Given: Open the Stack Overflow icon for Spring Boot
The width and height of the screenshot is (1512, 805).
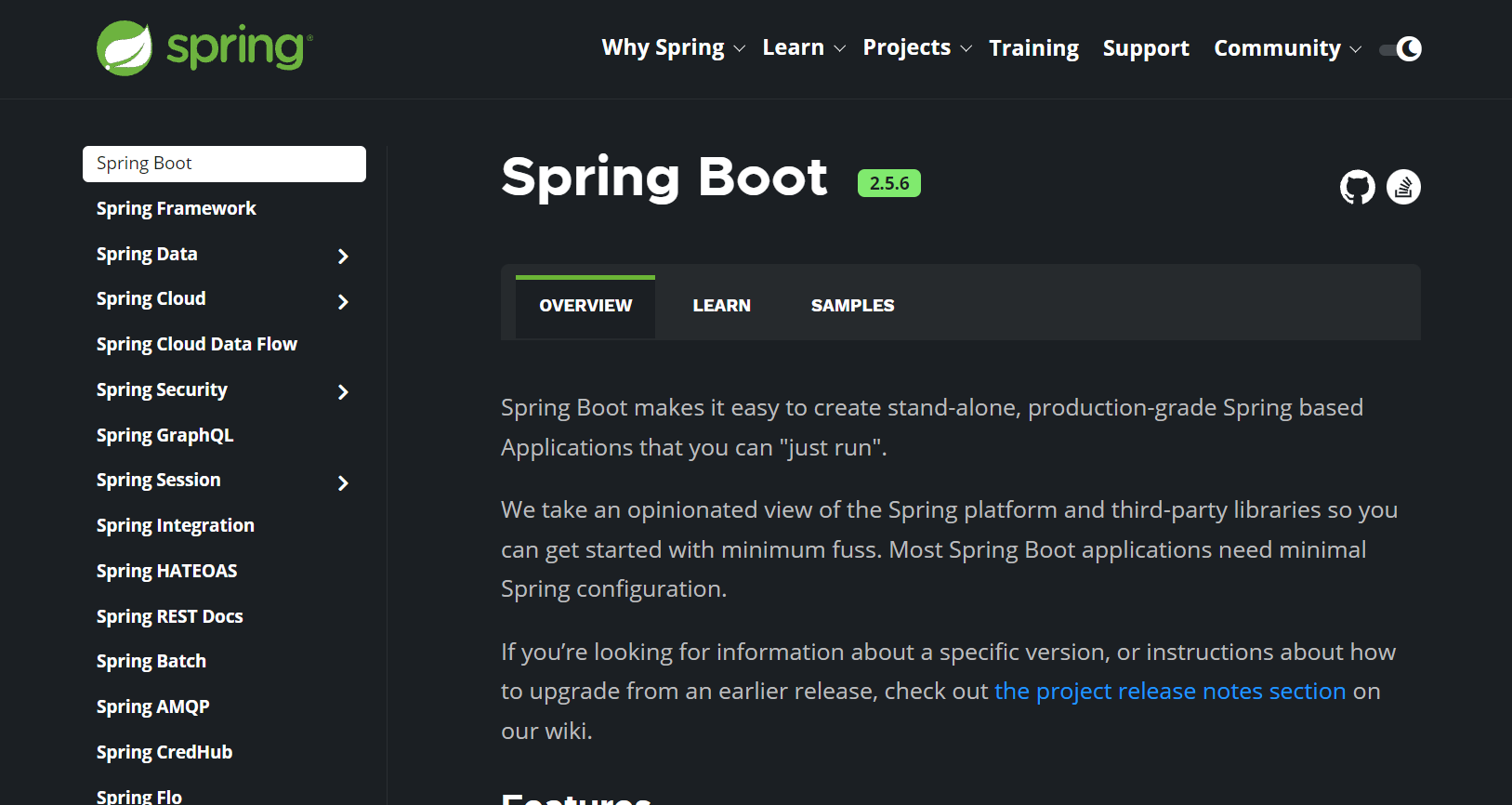Looking at the screenshot, I should click(x=1403, y=187).
